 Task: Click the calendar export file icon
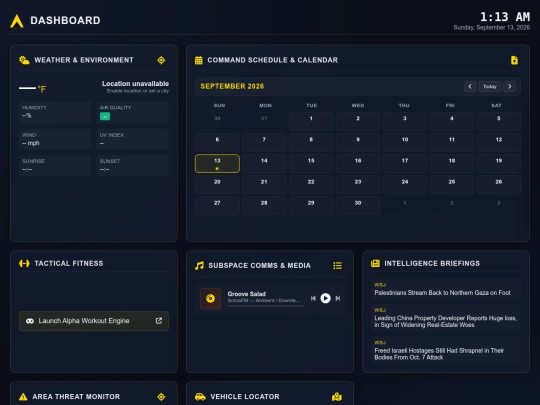point(514,60)
